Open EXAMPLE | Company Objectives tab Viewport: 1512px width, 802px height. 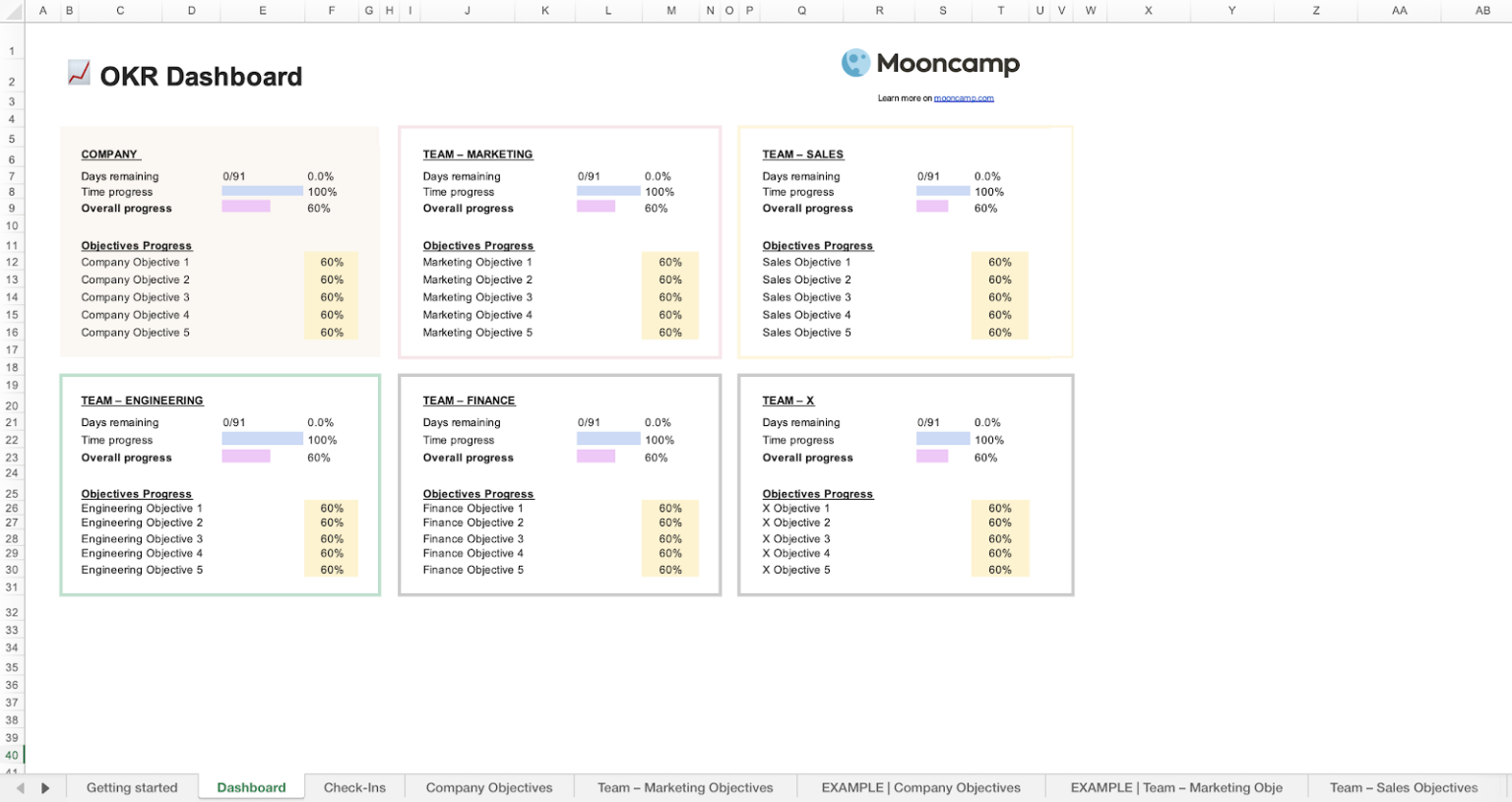click(920, 788)
